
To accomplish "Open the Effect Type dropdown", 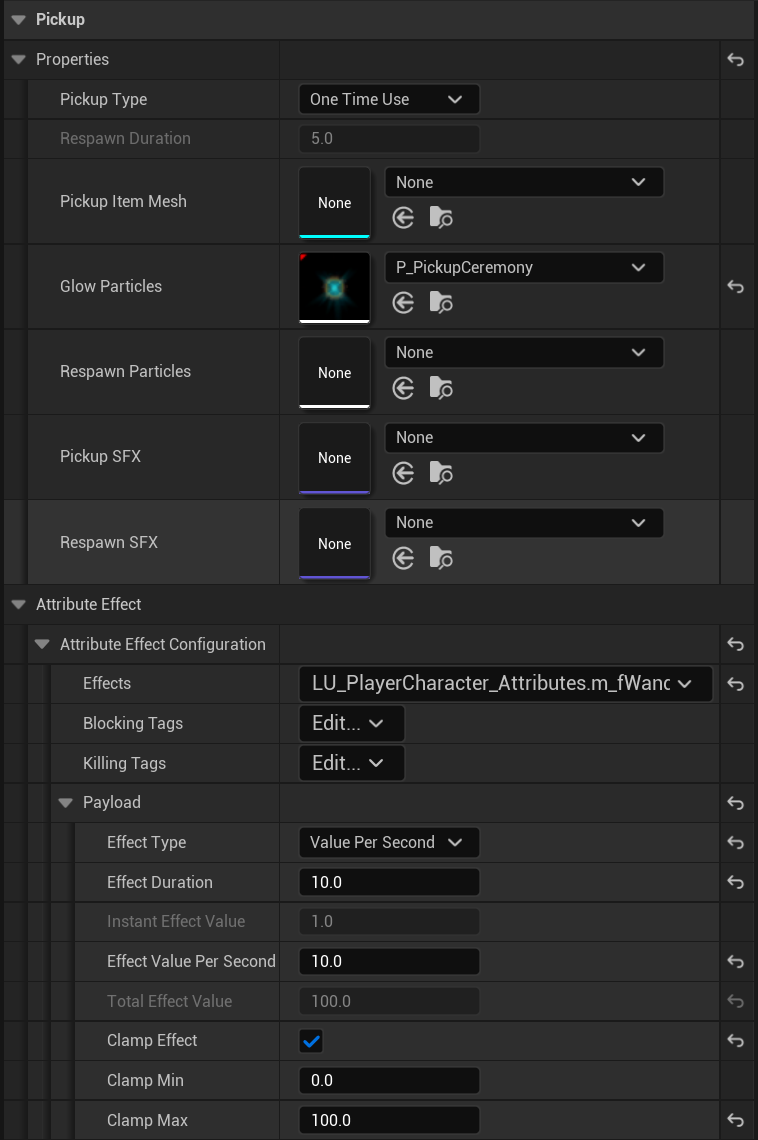I will click(x=389, y=842).
